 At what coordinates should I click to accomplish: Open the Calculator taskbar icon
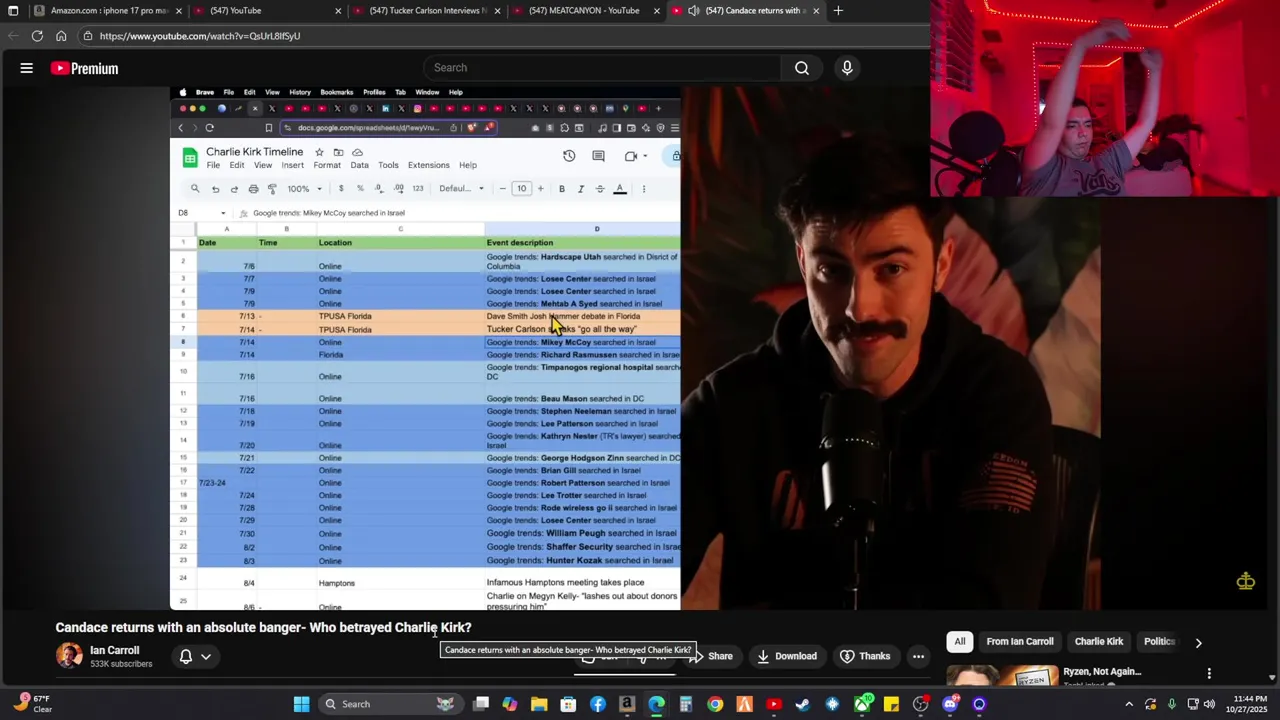686,704
